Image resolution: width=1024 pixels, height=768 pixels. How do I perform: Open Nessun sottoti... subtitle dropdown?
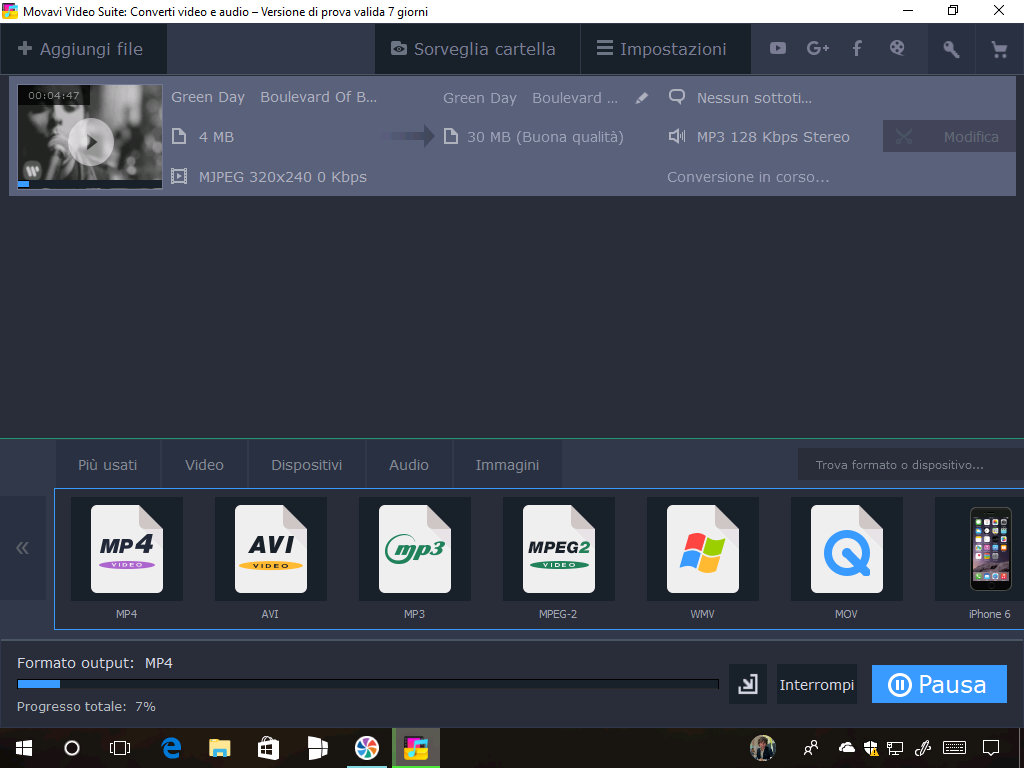click(x=754, y=98)
